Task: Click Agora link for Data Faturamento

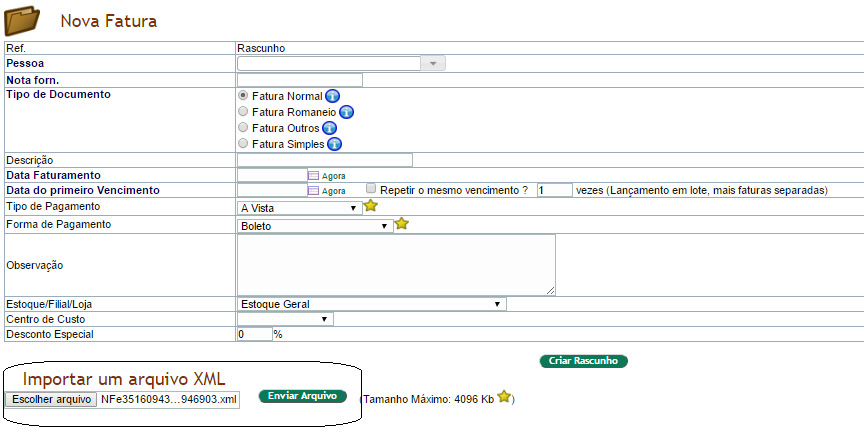Action: 333,176
